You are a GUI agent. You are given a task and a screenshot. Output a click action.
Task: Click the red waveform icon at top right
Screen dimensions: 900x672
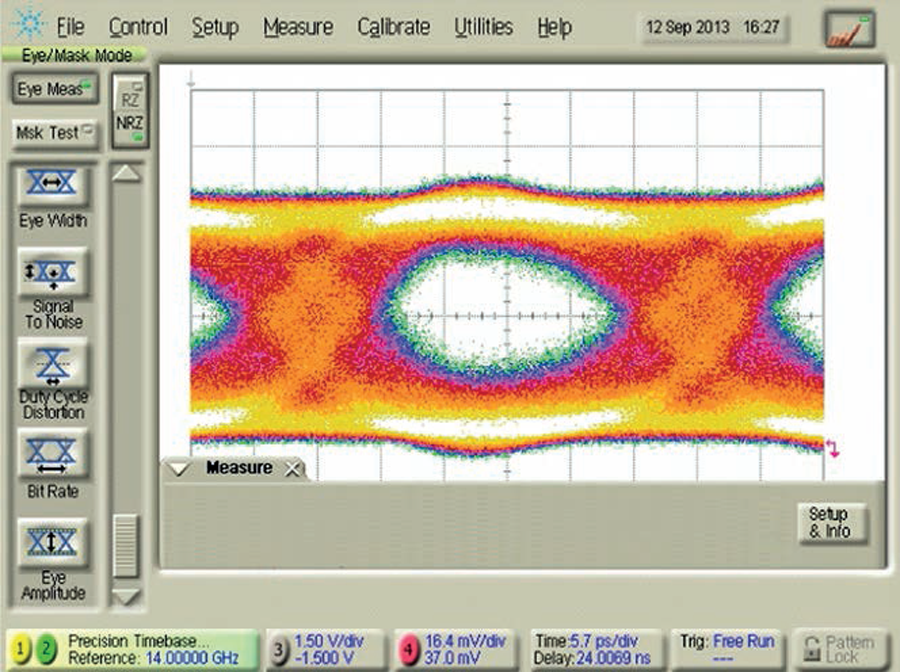coord(848,27)
